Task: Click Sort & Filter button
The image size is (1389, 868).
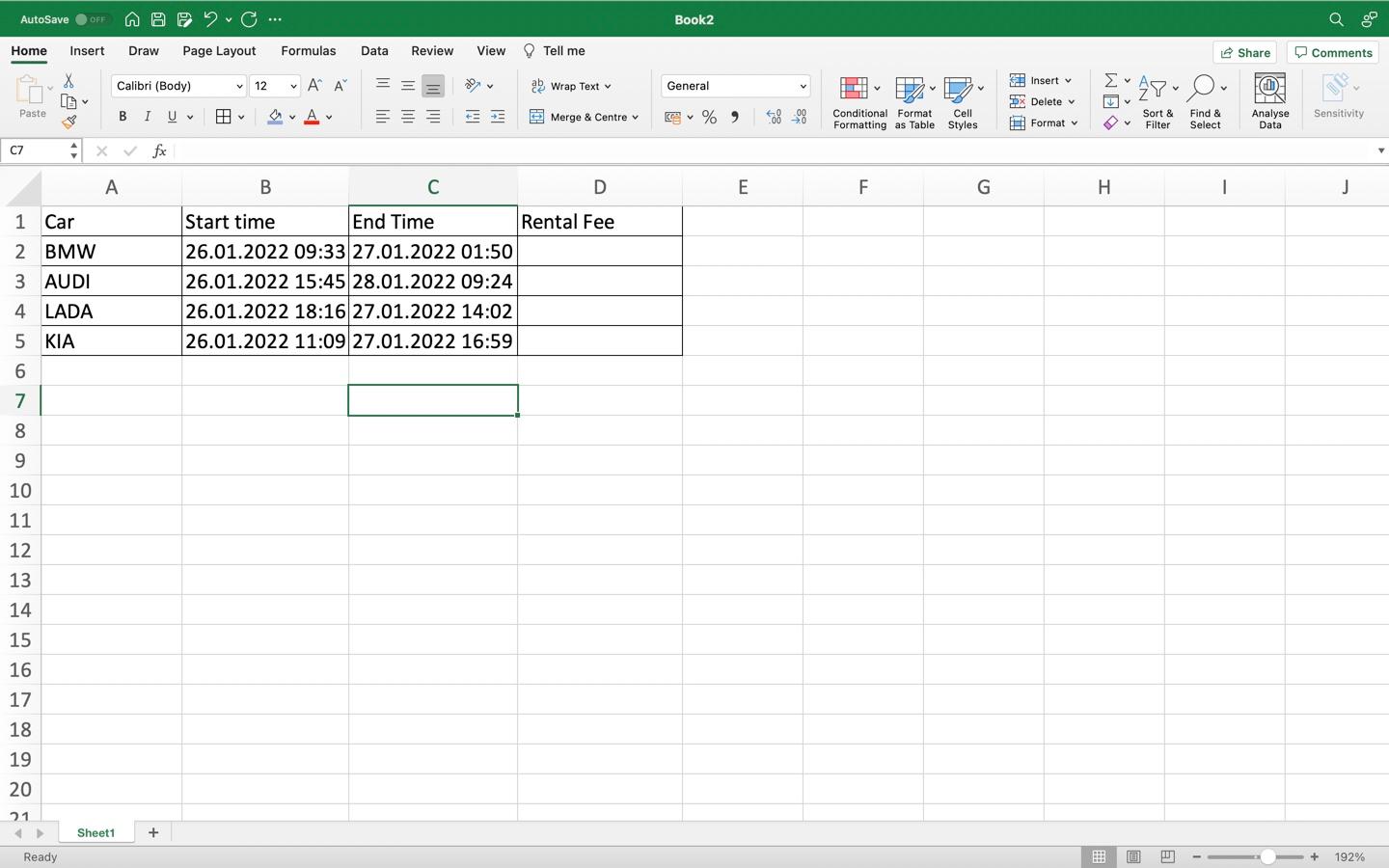Action: pos(1157,101)
